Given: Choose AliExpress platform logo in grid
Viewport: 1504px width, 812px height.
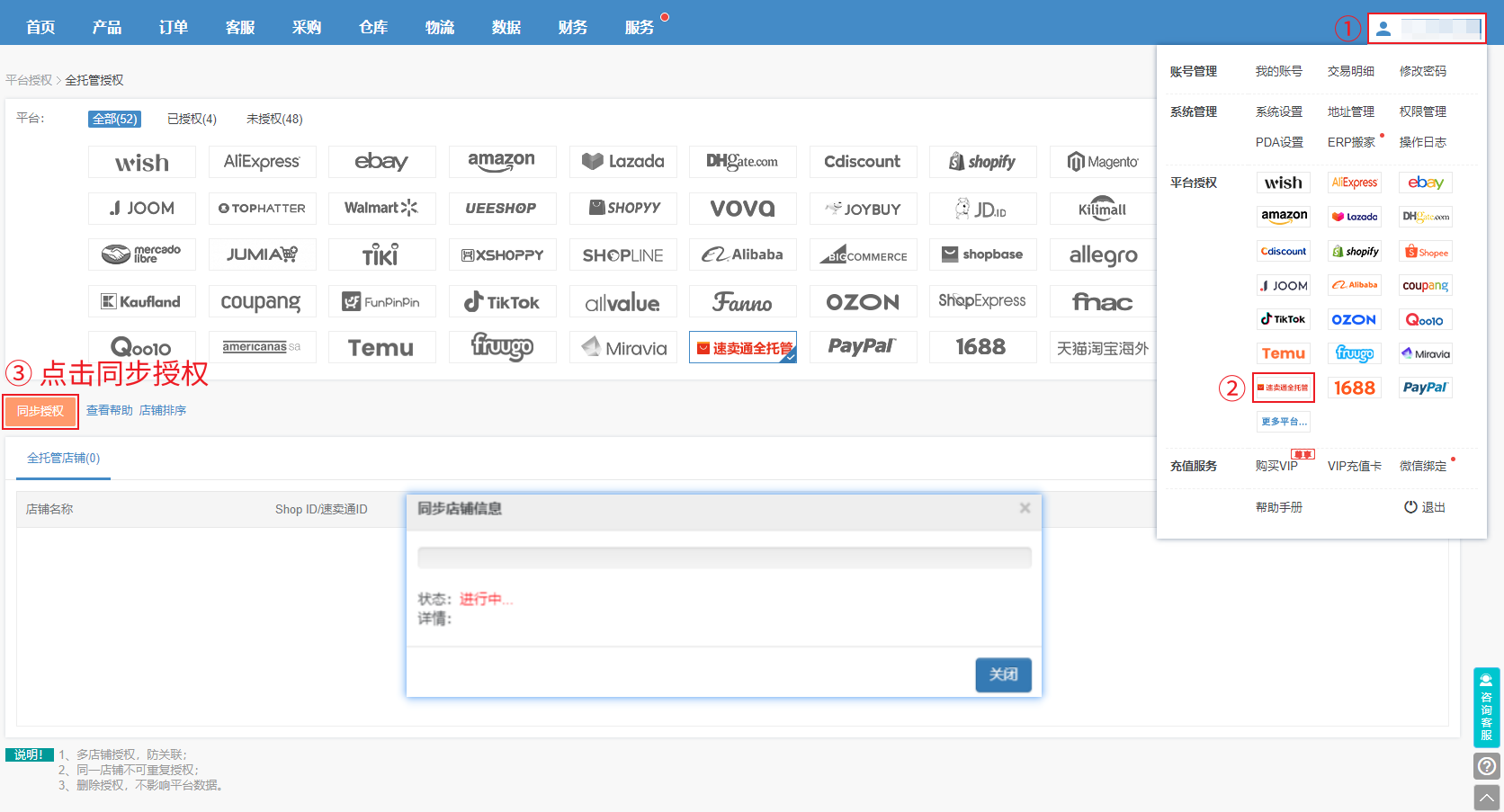Looking at the screenshot, I should 262,162.
